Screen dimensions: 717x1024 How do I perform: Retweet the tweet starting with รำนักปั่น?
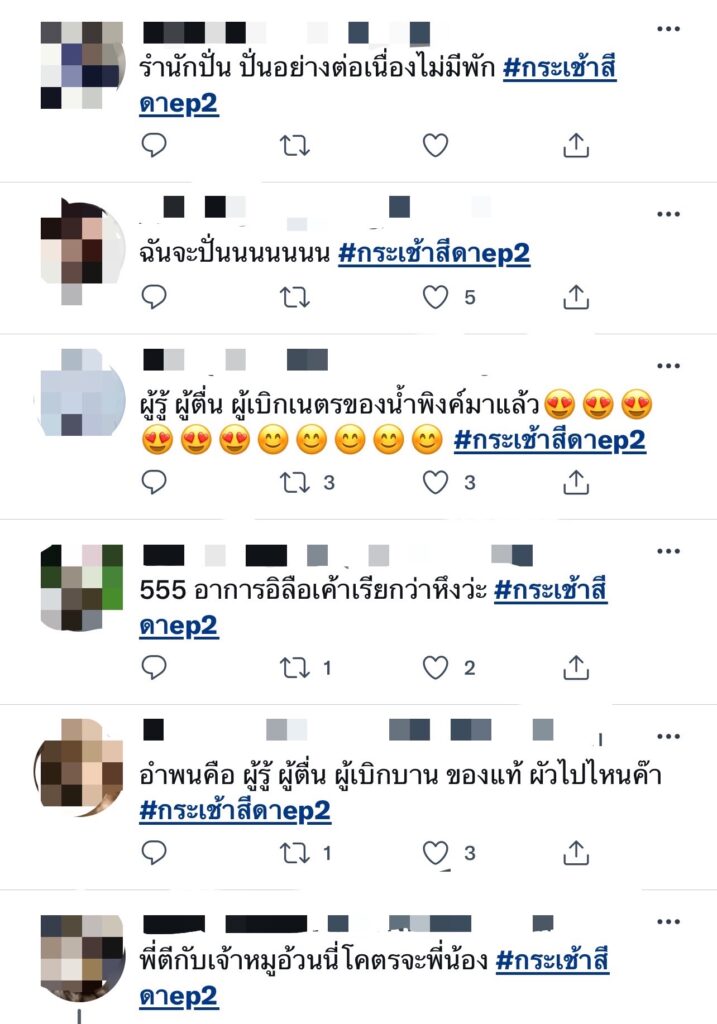pos(295,146)
